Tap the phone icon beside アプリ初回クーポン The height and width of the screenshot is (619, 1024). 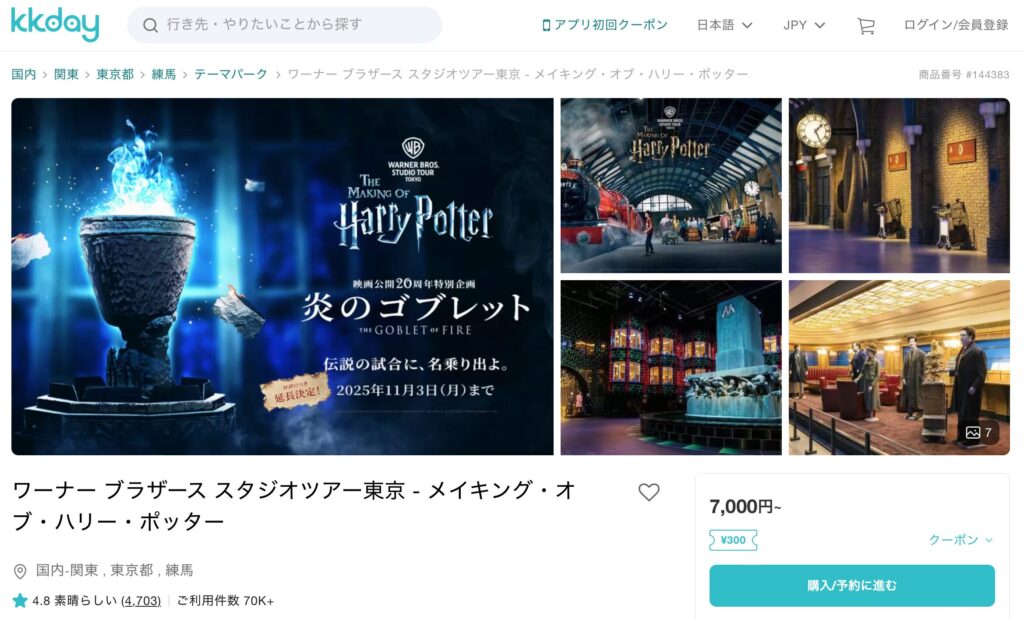point(546,25)
